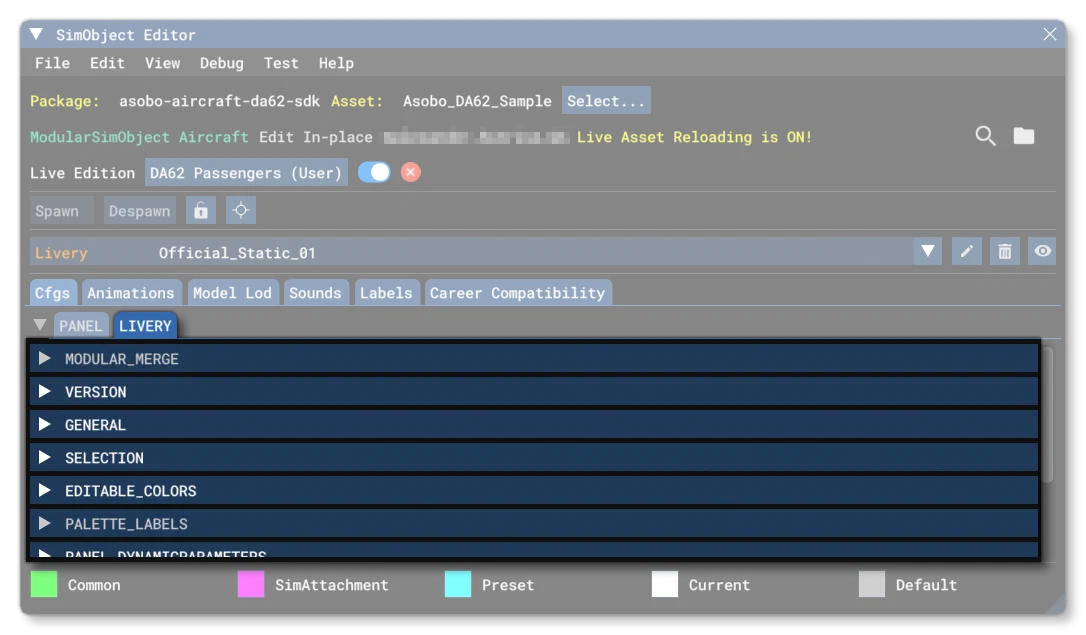This screenshot has width=1086, height=635.
Task: Collapse the SimObject Editor window triangle
Action: [36, 34]
